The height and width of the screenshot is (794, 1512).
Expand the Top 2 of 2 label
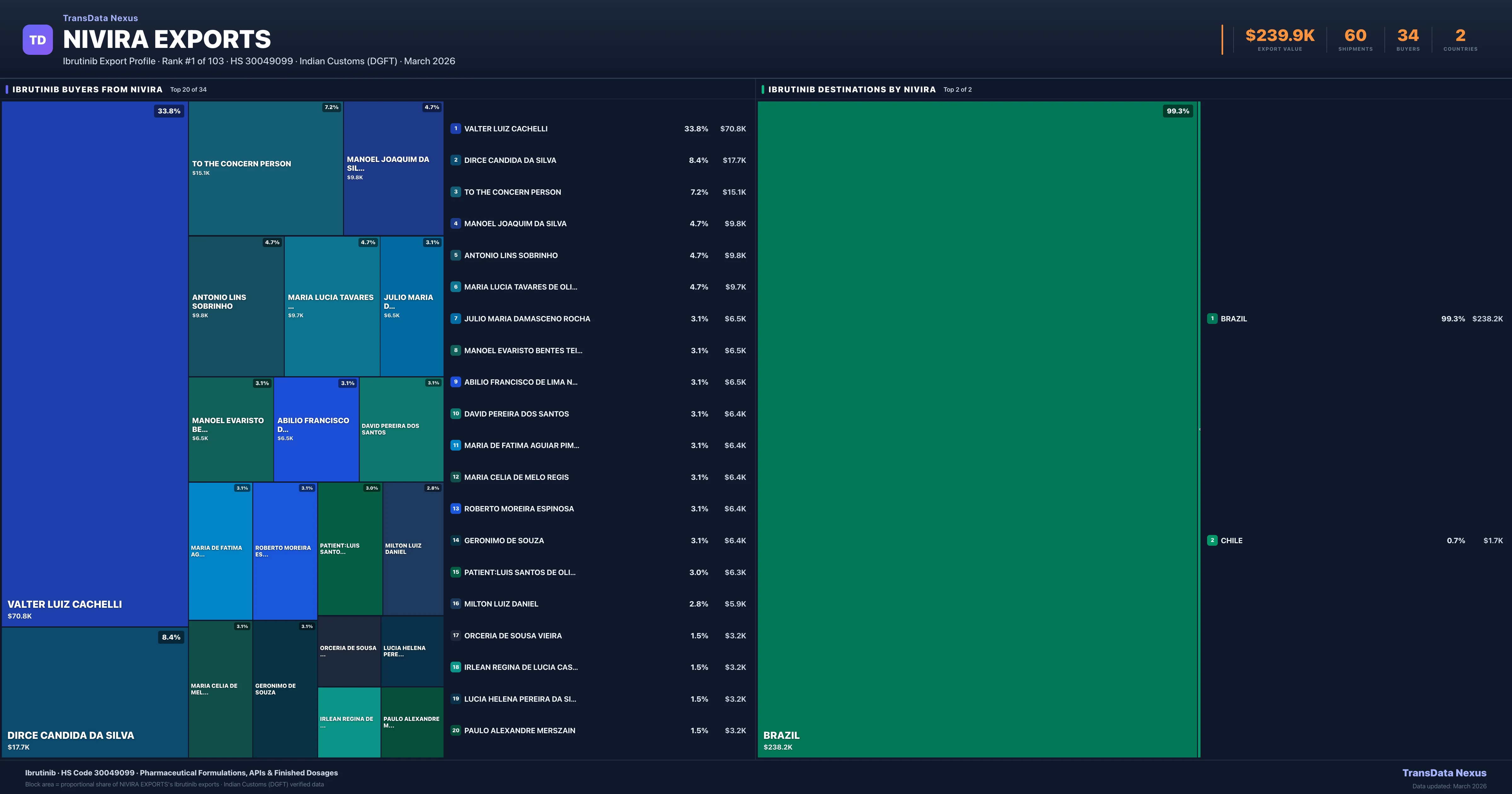(x=957, y=90)
